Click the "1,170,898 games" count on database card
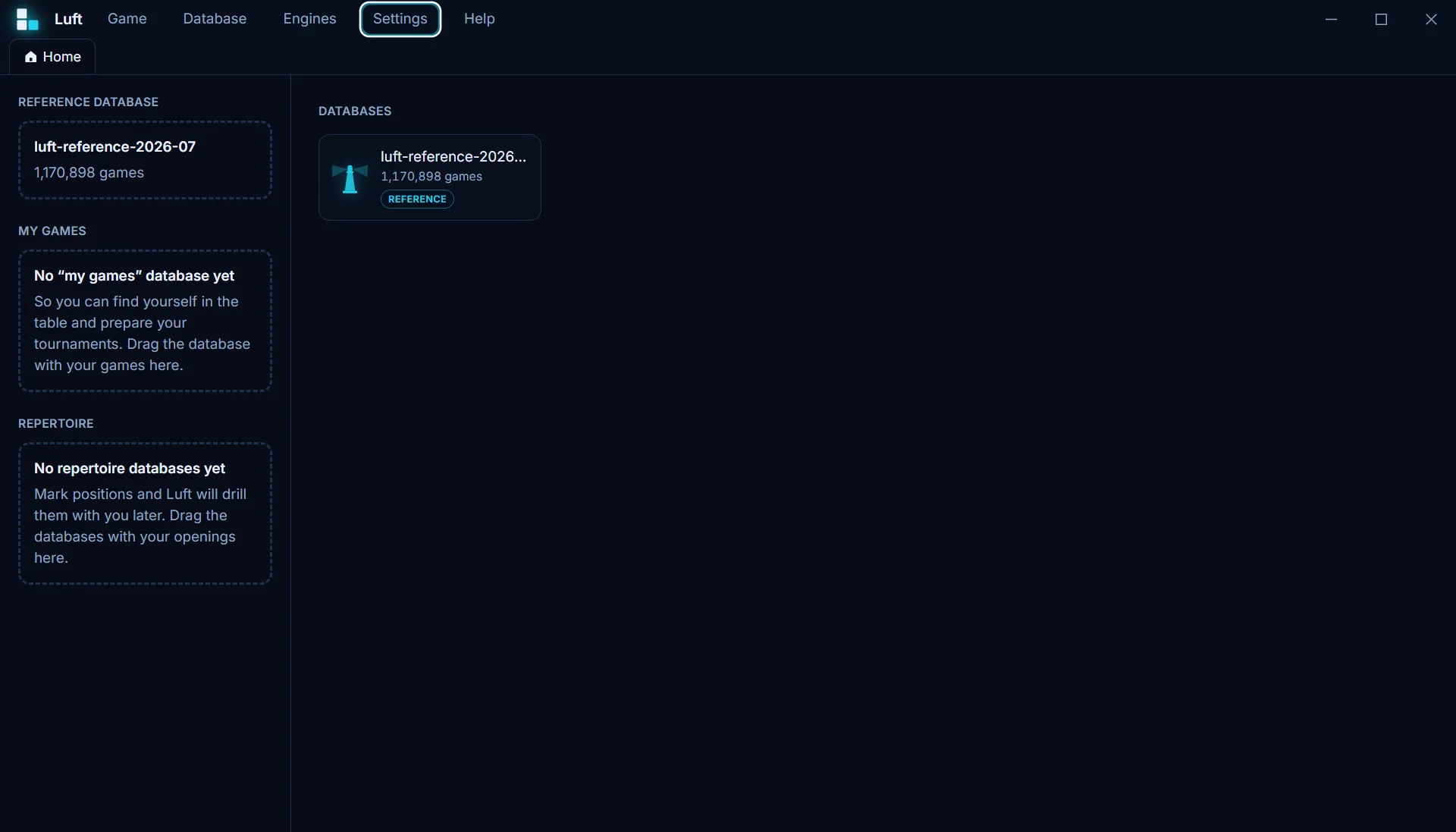The height and width of the screenshot is (832, 1456). (431, 177)
